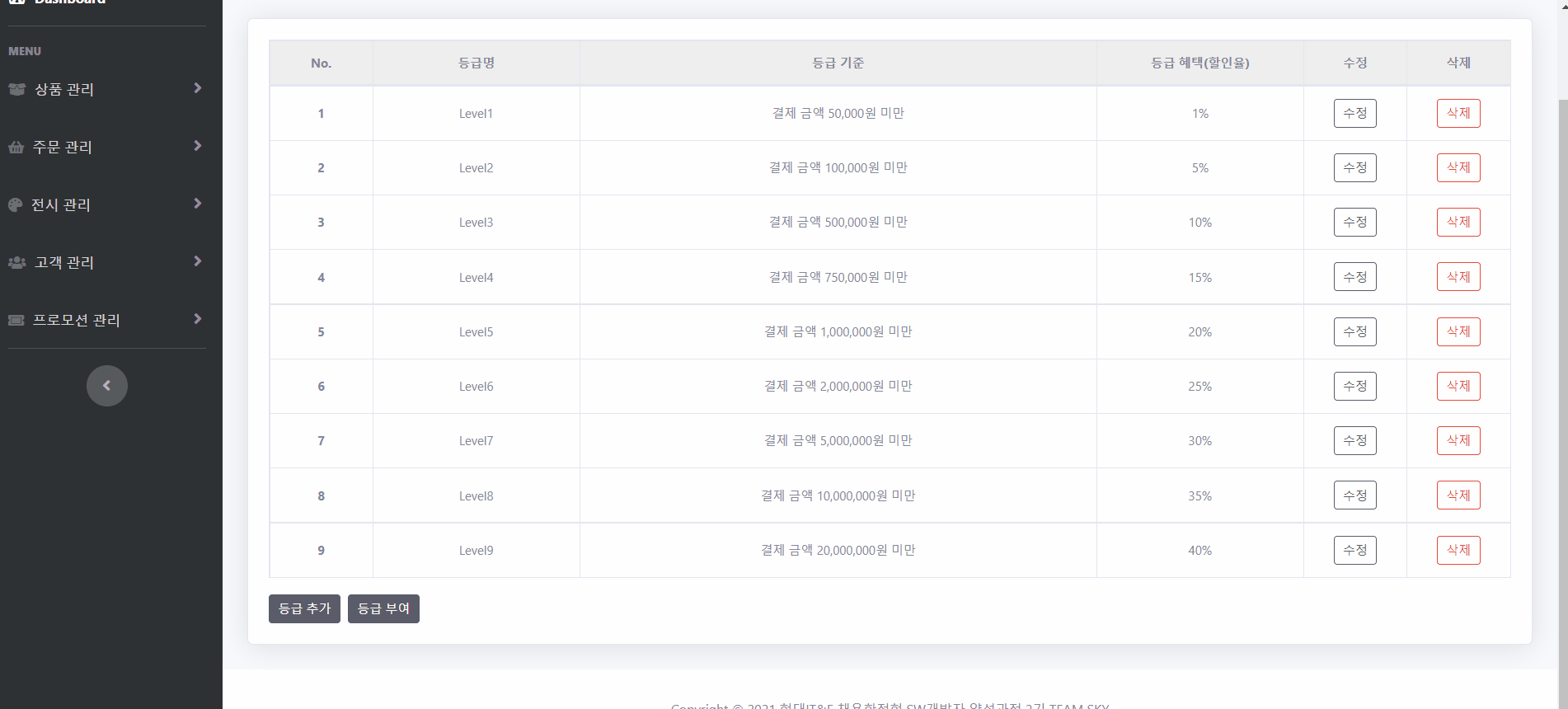
Task: Delete Level2 using its 삭제 button
Action: pos(1458,167)
